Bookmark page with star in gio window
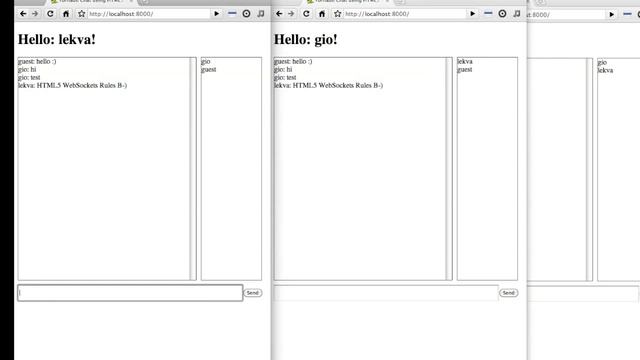Screen dimensions: 640x360 click(338, 14)
